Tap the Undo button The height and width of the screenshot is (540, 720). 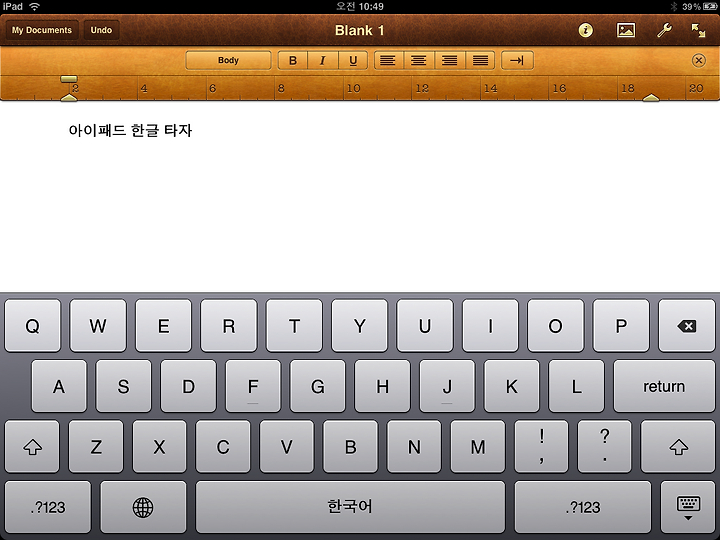(x=101, y=30)
